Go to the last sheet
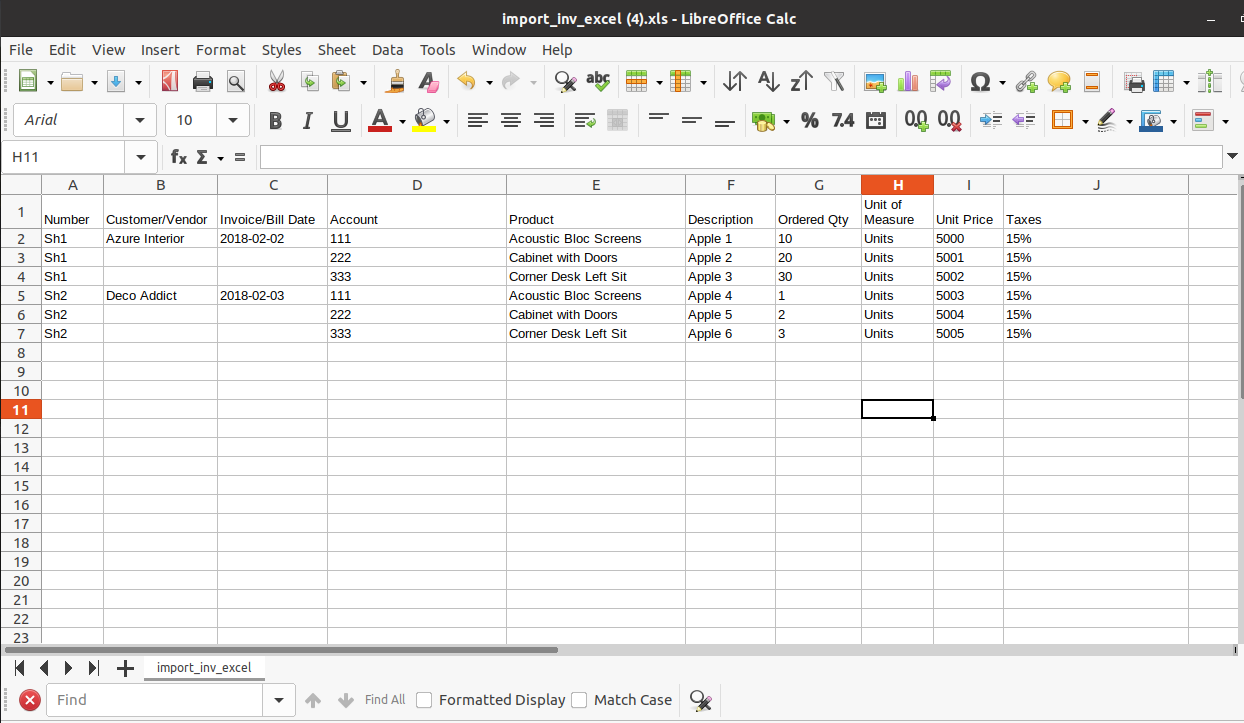The height and width of the screenshot is (723, 1244). pyautogui.click(x=94, y=668)
